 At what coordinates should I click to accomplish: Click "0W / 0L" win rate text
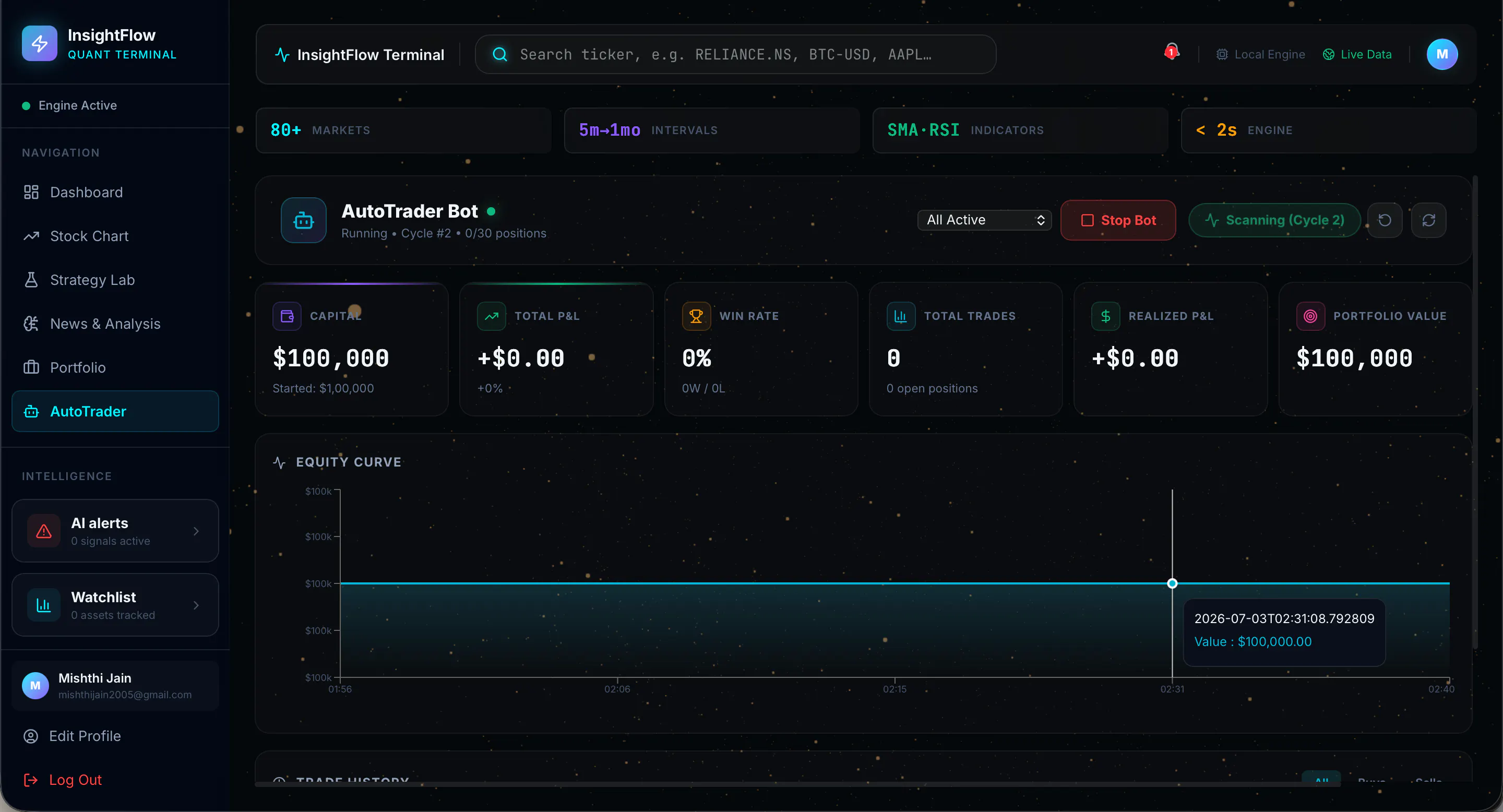coord(703,388)
